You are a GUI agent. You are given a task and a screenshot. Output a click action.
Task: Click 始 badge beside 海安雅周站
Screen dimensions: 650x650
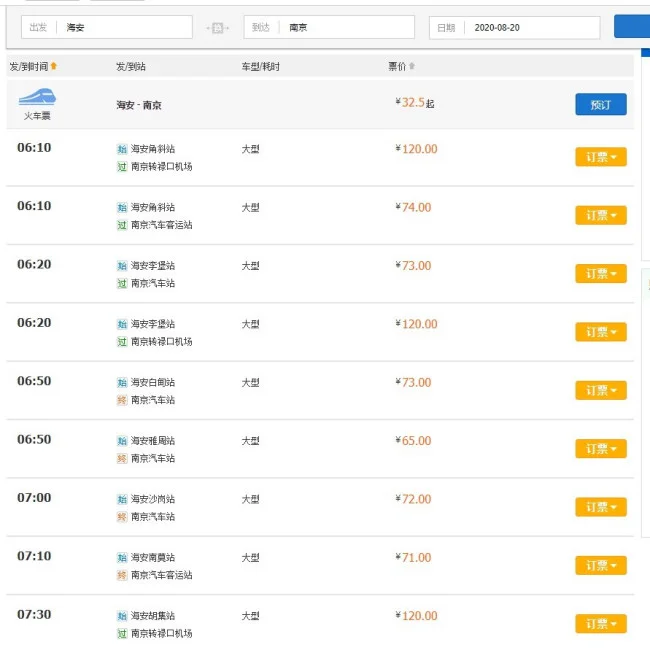coord(122,441)
